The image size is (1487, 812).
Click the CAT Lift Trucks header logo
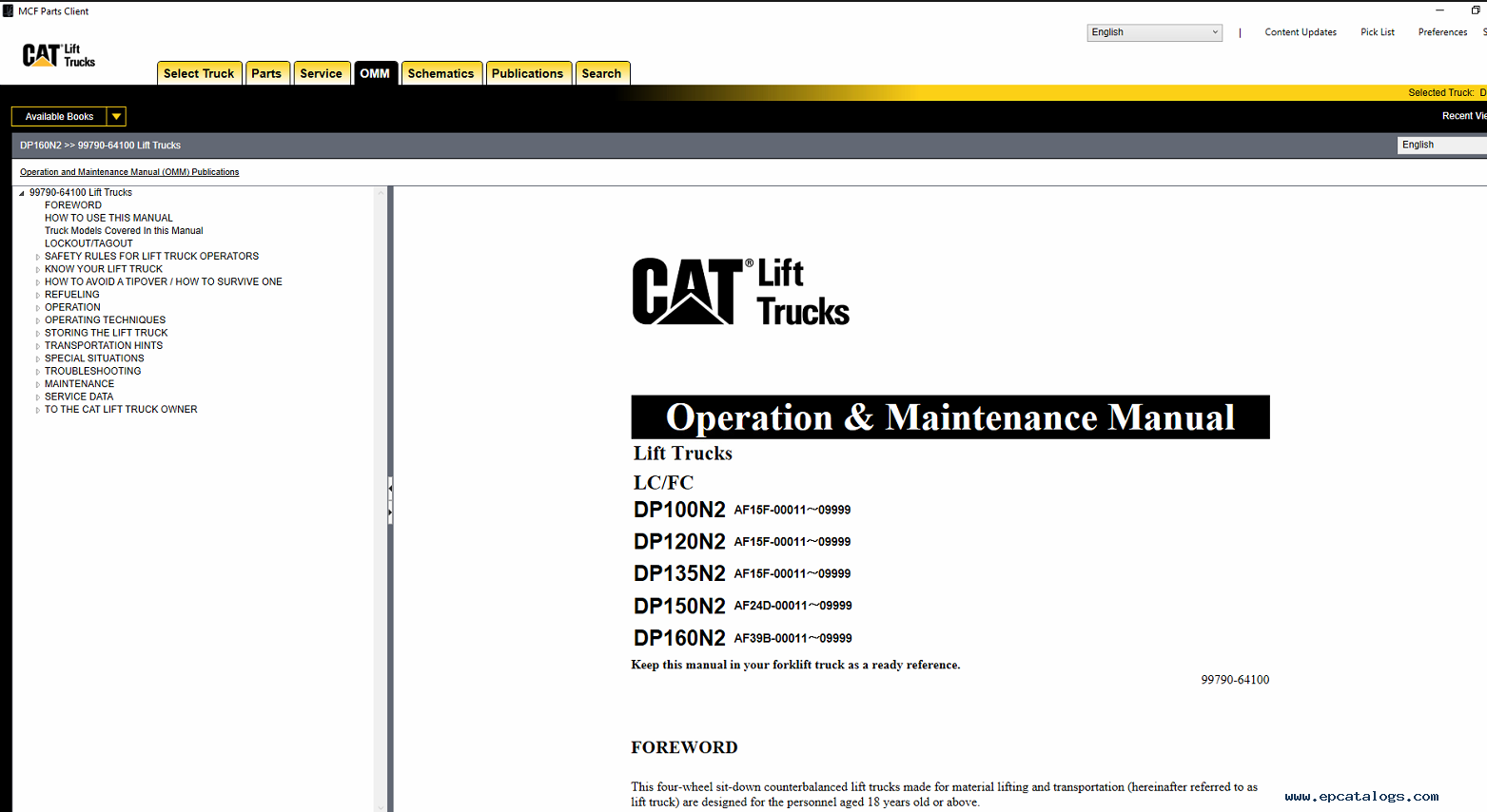59,55
